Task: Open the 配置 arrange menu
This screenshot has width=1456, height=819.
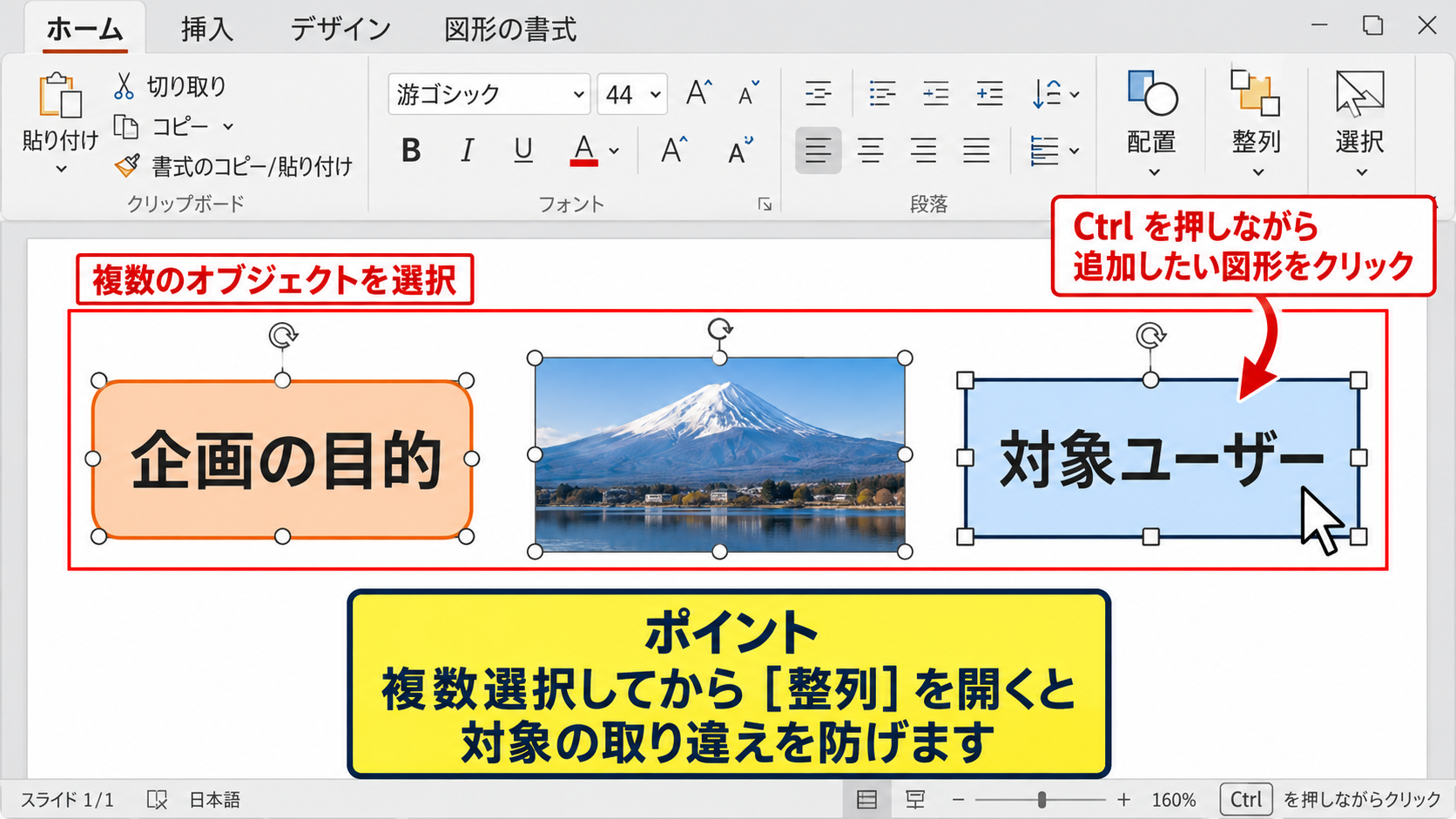Action: click(1152, 122)
